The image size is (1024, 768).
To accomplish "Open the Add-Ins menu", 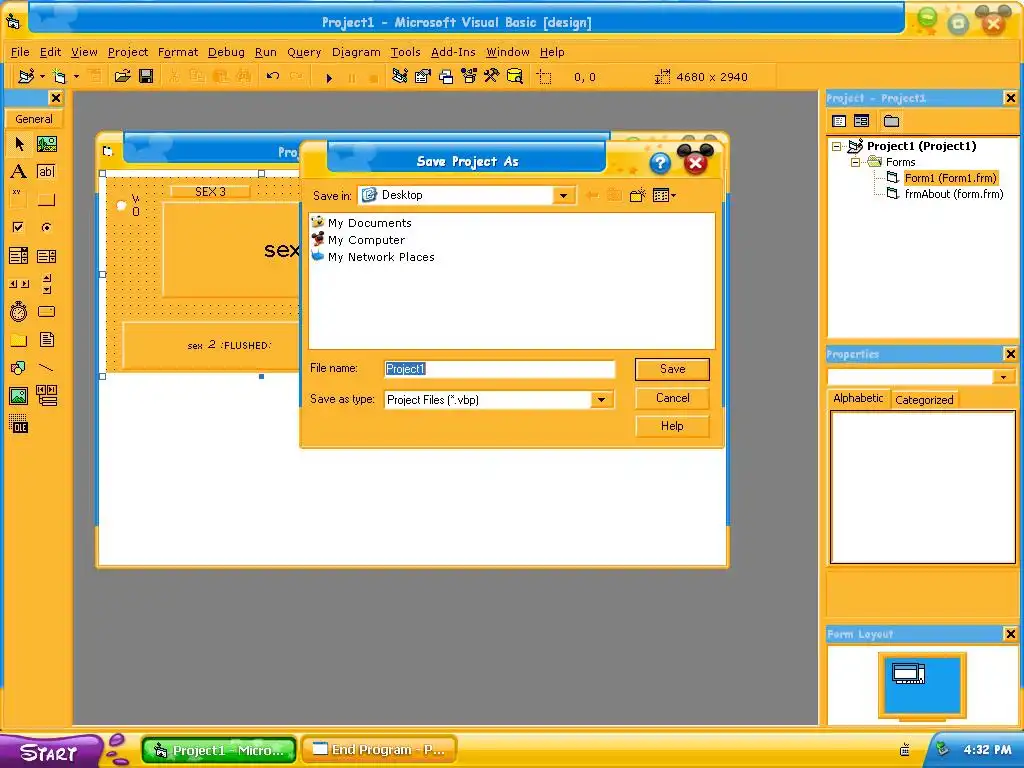I will tap(453, 52).
